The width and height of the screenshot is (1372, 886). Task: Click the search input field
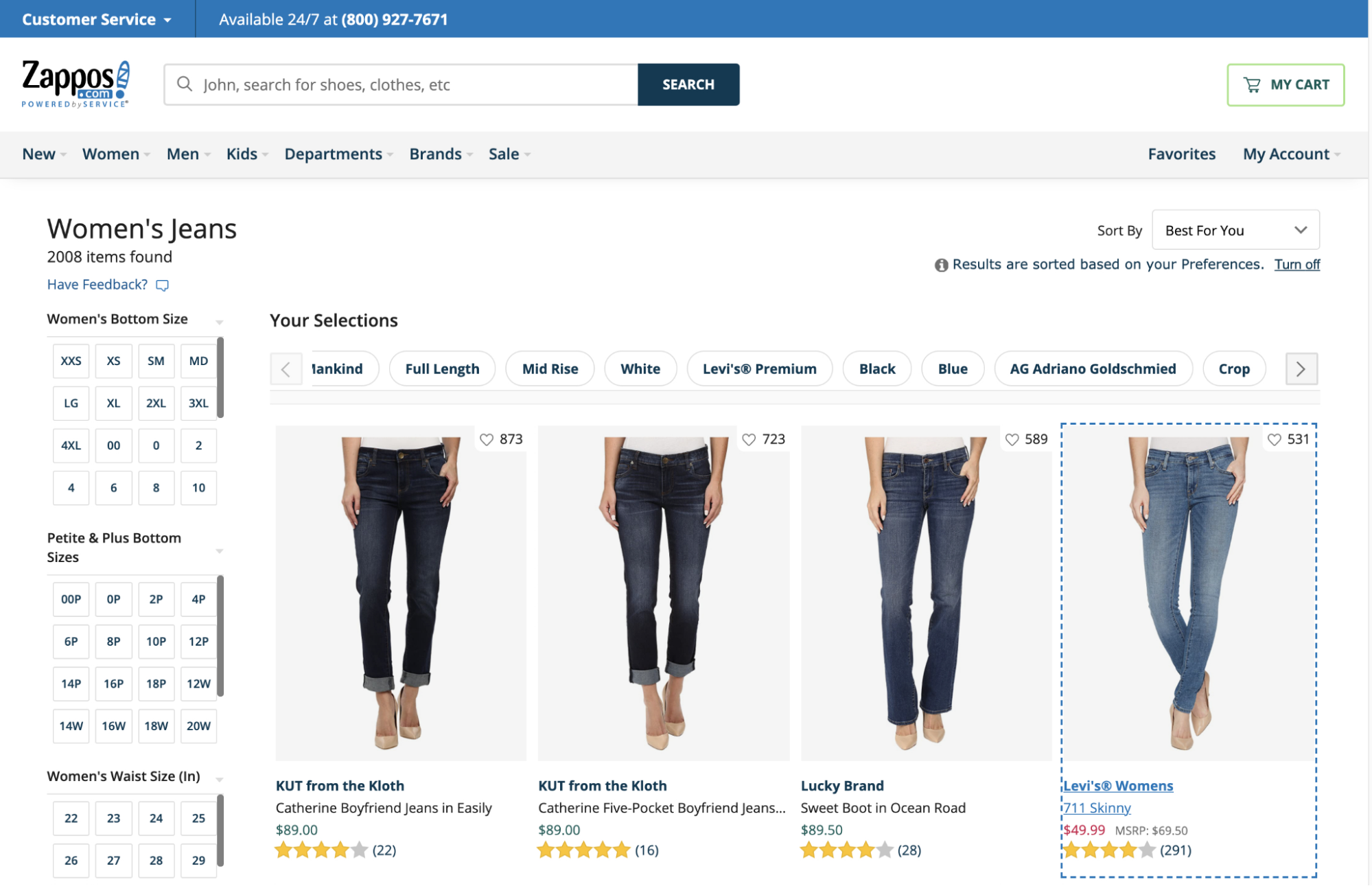pyautogui.click(x=402, y=84)
